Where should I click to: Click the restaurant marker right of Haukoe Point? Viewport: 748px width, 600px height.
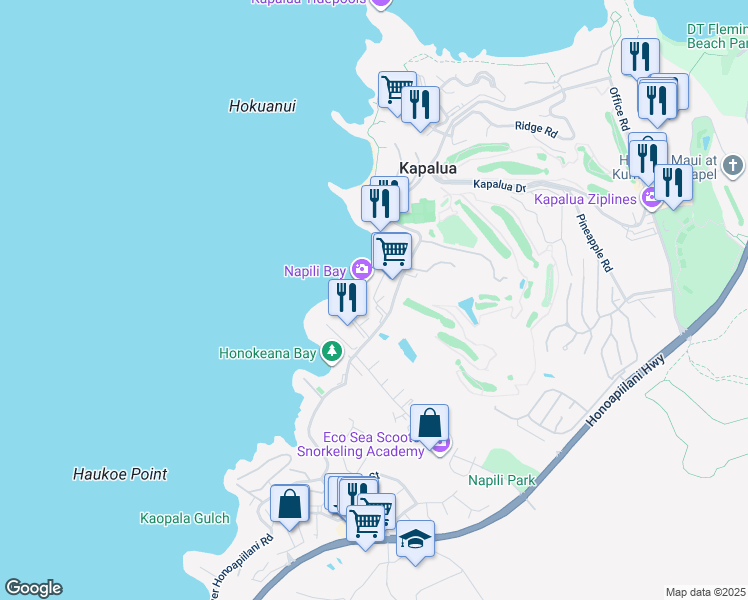[x=358, y=494]
